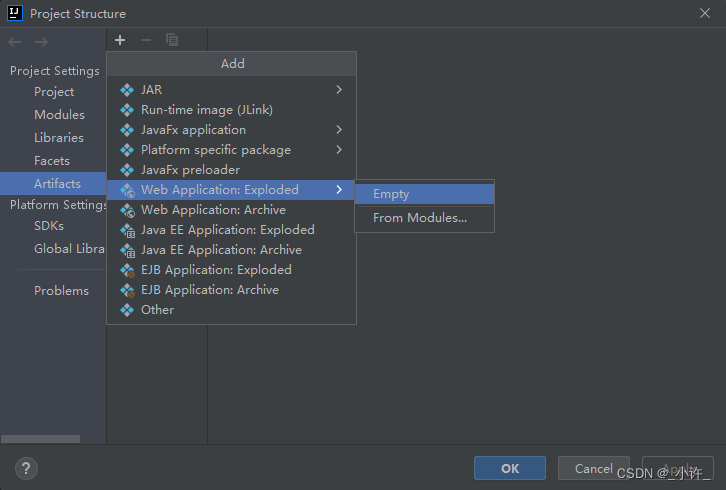Click the Java EE Application: Exploded icon

tap(127, 230)
